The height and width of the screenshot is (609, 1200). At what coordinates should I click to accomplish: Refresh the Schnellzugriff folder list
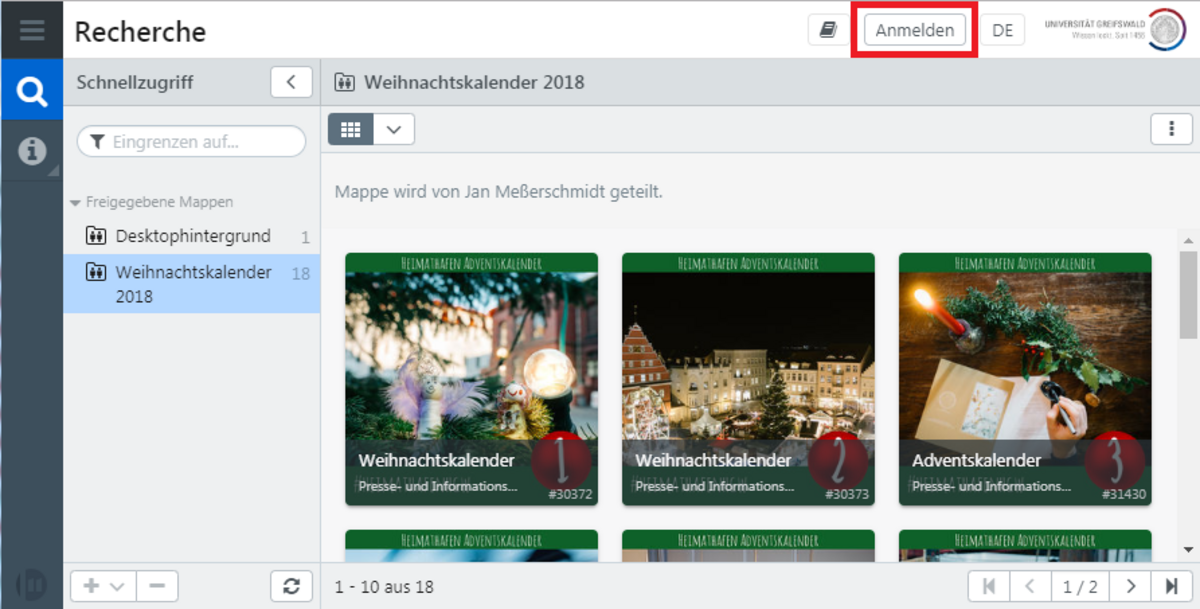point(291,586)
